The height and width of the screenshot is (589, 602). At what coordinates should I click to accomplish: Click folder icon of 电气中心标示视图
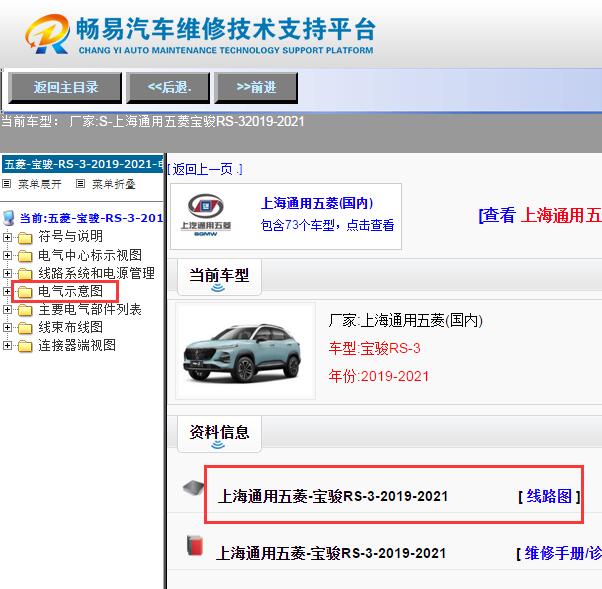(x=25, y=256)
